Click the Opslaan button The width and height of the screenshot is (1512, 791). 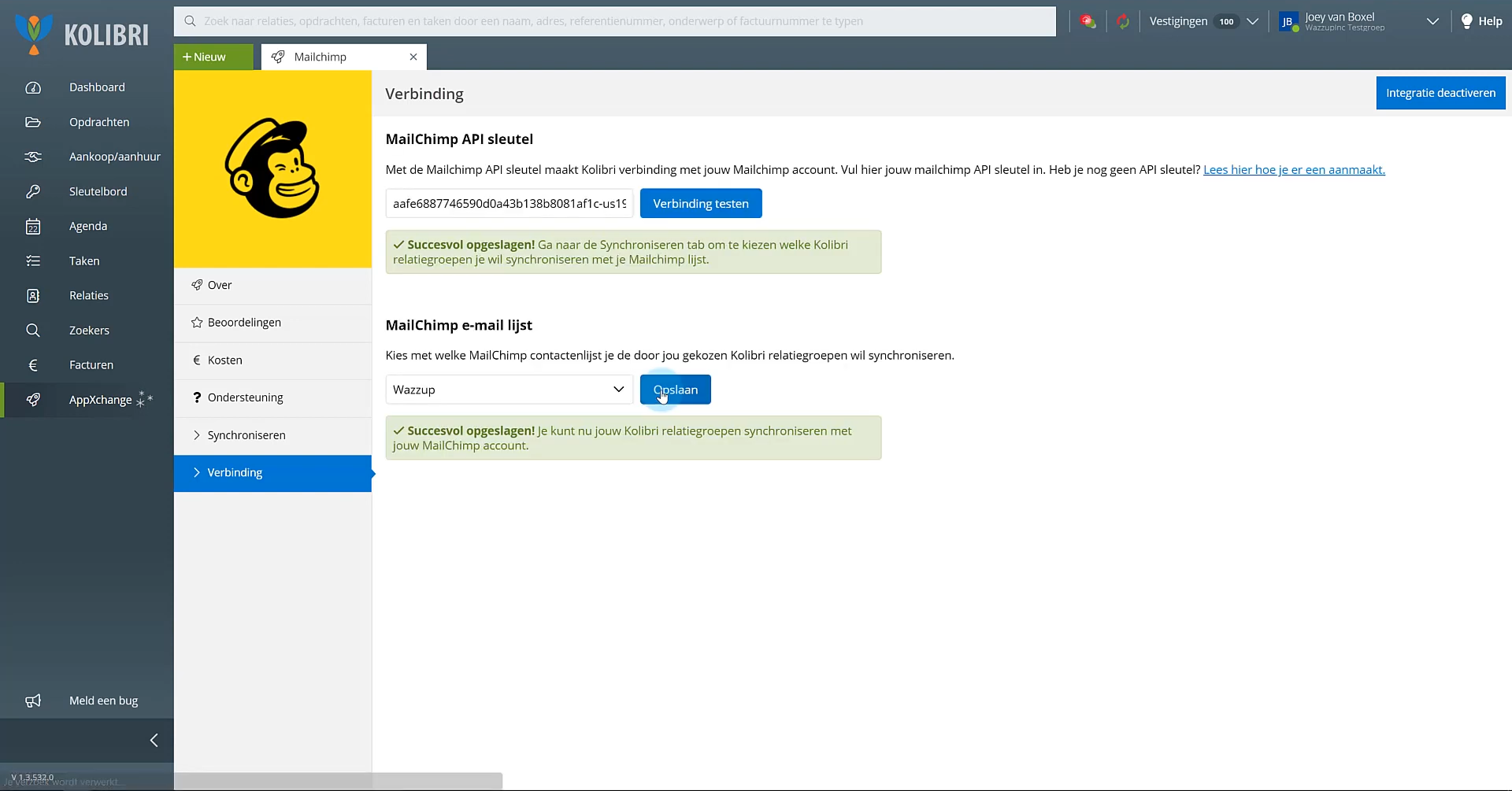[x=676, y=390]
